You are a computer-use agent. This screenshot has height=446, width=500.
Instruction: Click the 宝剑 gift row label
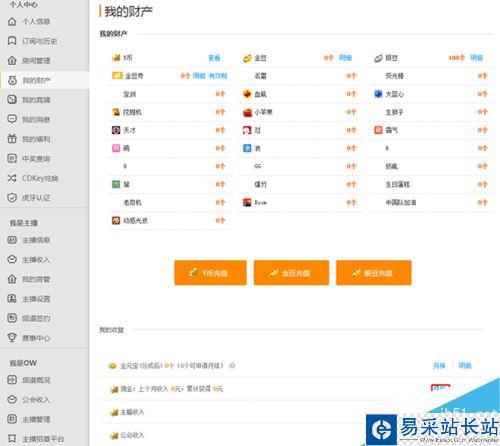pyautogui.click(x=129, y=94)
